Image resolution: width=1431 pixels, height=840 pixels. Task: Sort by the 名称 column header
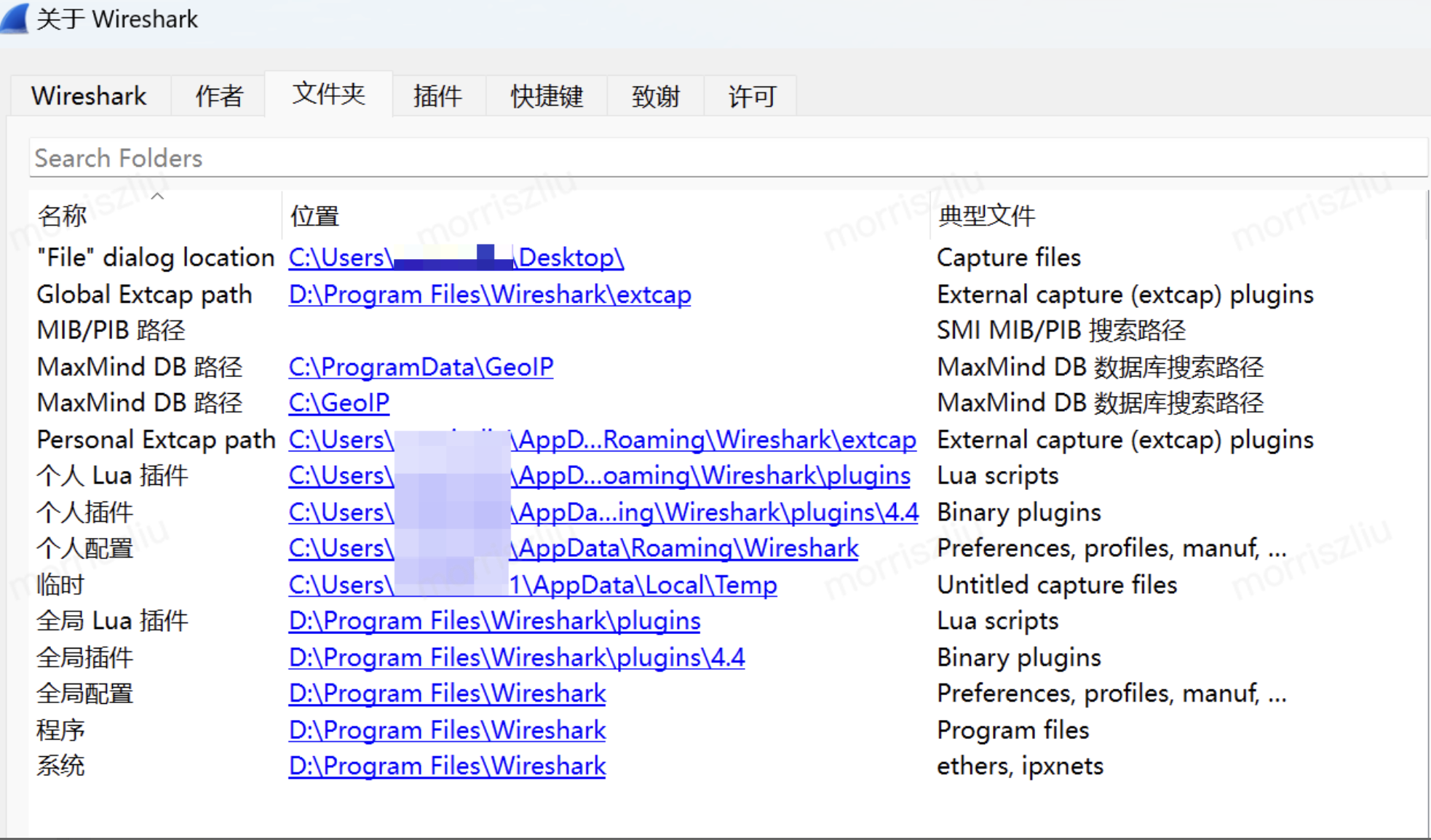(63, 215)
